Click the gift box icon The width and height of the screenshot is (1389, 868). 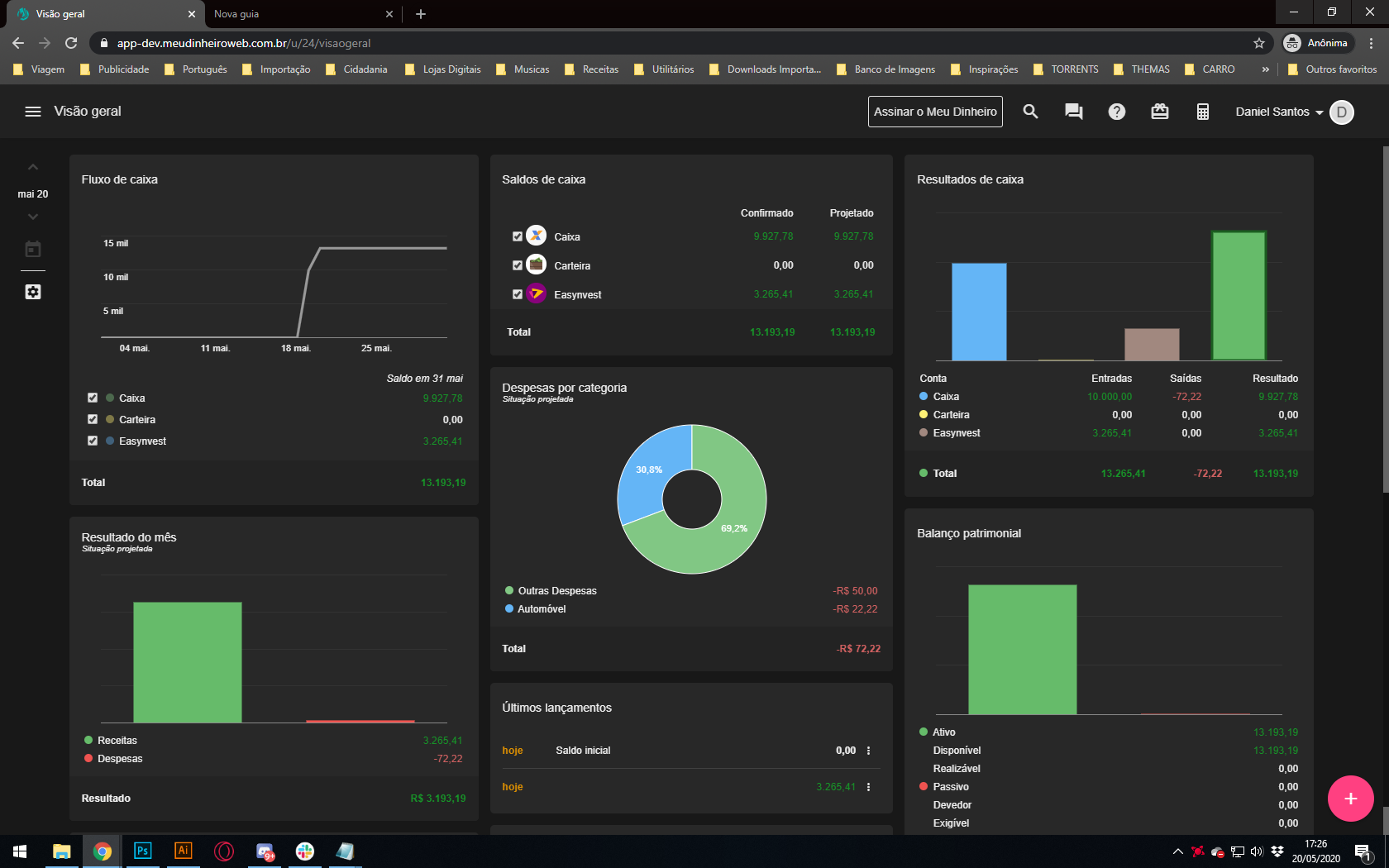[1159, 112]
